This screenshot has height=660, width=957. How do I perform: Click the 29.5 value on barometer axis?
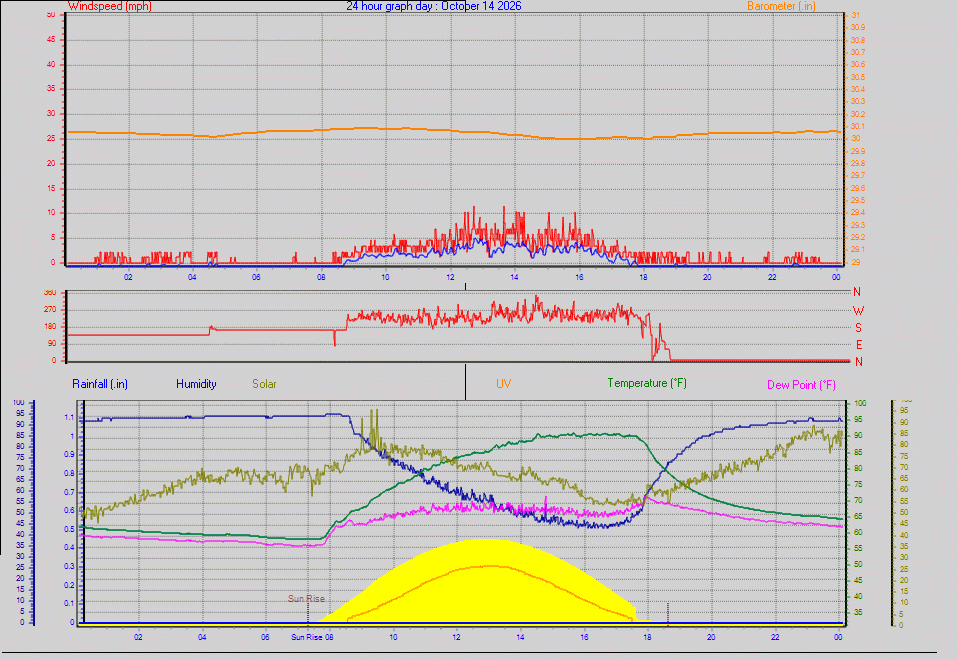coord(858,200)
